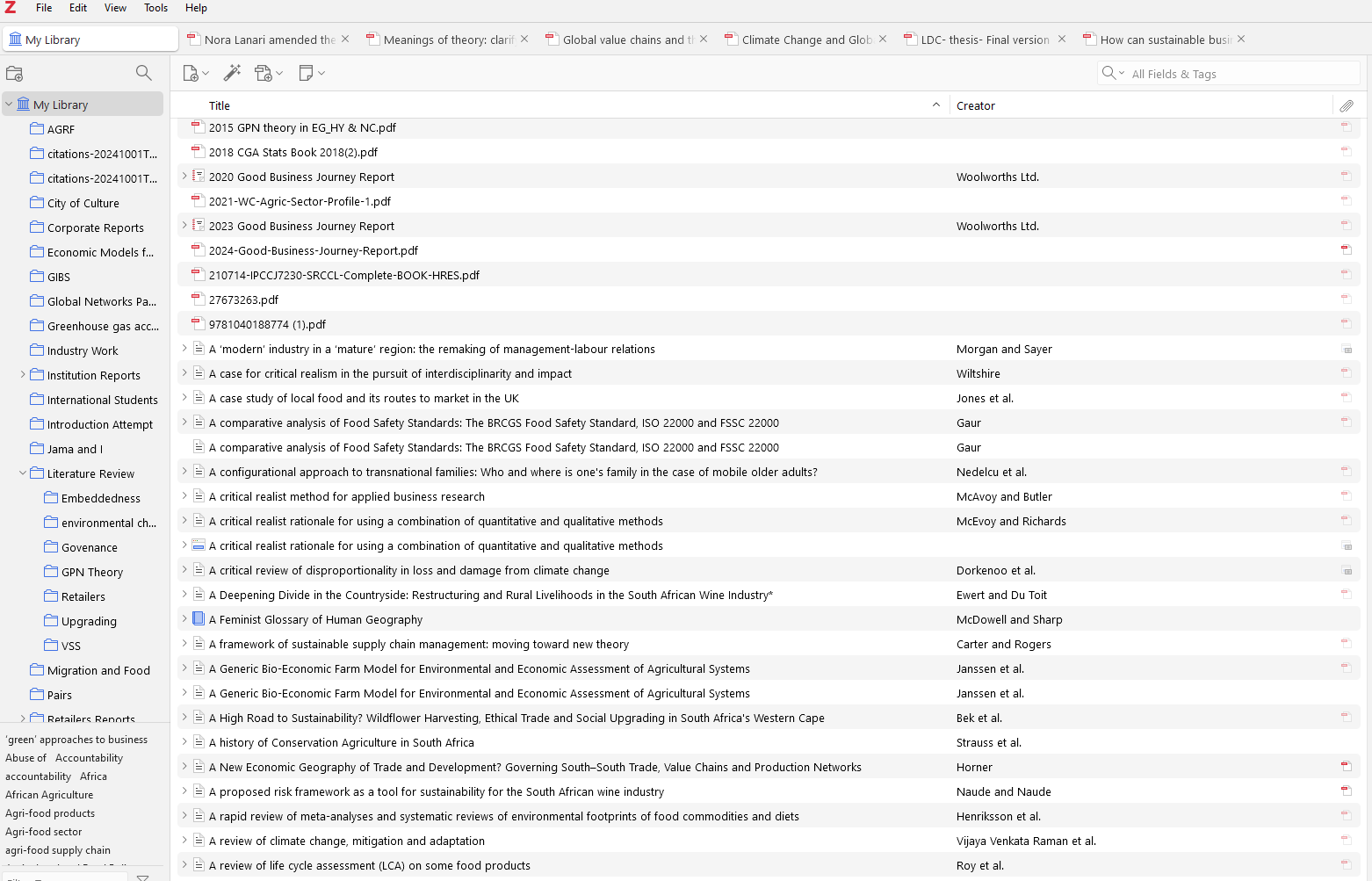Click the attachment paperclip column header
Viewport: 1372px width, 881px height.
click(1347, 105)
